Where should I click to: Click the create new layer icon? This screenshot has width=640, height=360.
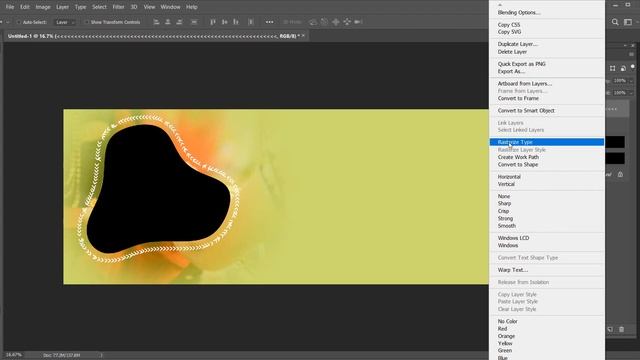pyautogui.click(x=610, y=329)
